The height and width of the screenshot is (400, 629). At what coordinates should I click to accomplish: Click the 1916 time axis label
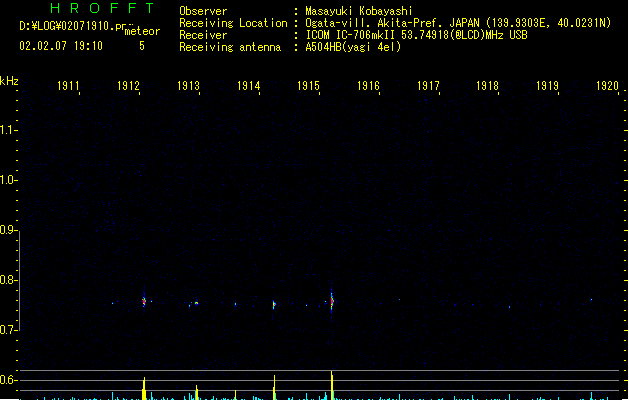point(368,86)
